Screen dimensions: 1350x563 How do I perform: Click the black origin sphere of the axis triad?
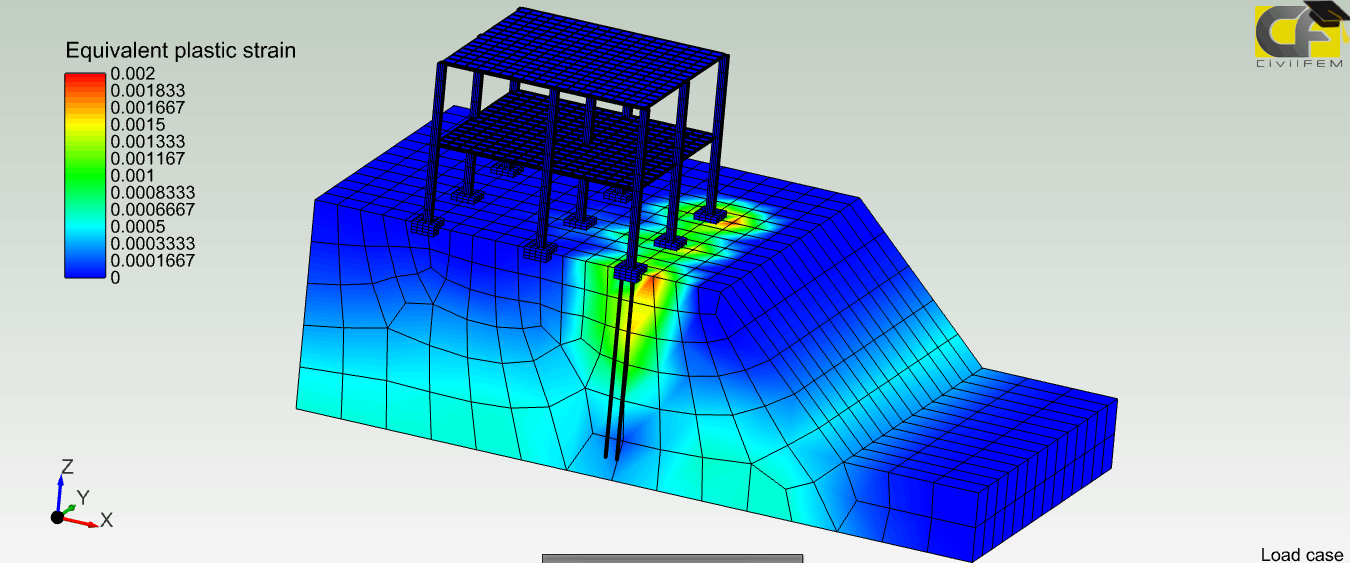point(58,517)
